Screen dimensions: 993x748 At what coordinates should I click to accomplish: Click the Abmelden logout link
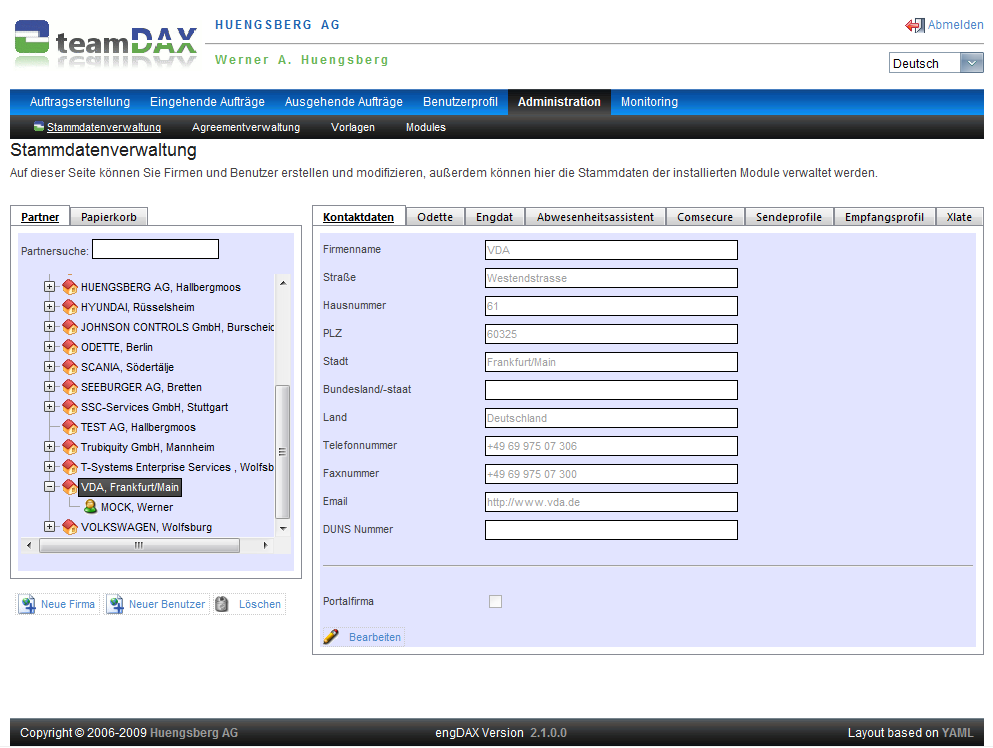point(956,25)
